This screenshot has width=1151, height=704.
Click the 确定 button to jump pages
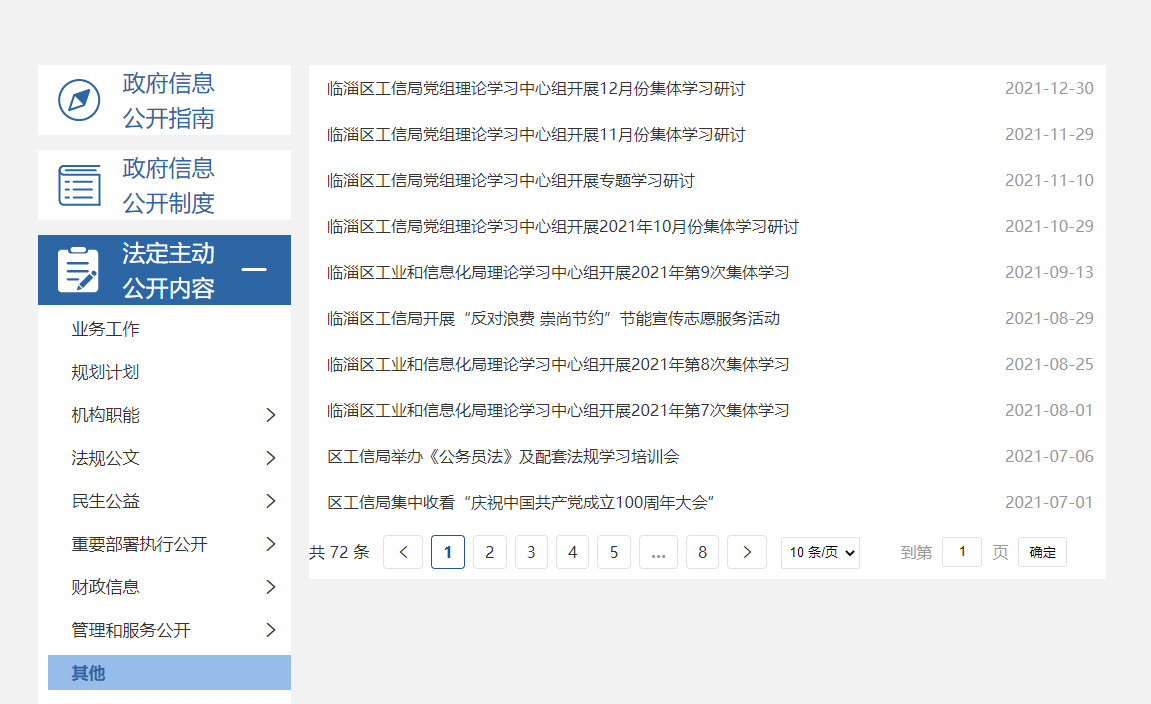pyautogui.click(x=1042, y=552)
